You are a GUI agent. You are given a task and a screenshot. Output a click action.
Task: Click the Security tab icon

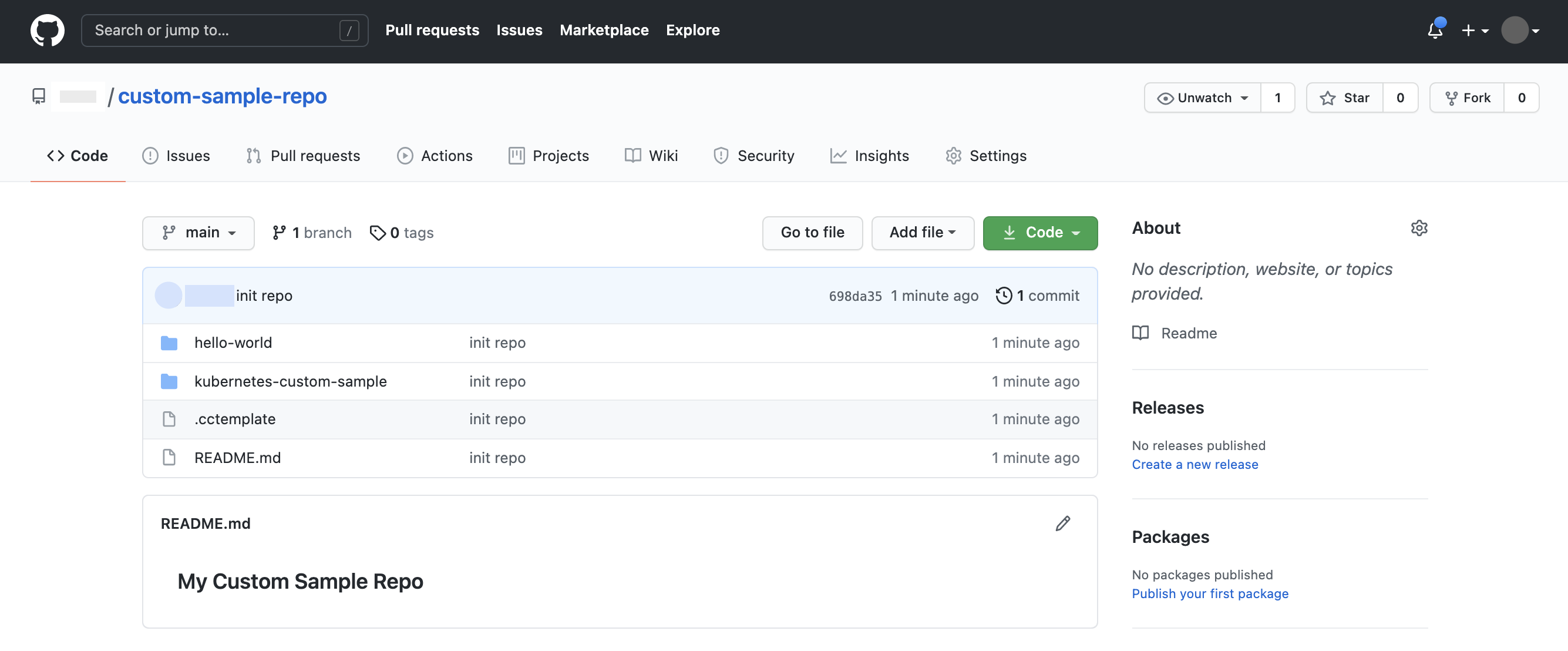(x=721, y=155)
